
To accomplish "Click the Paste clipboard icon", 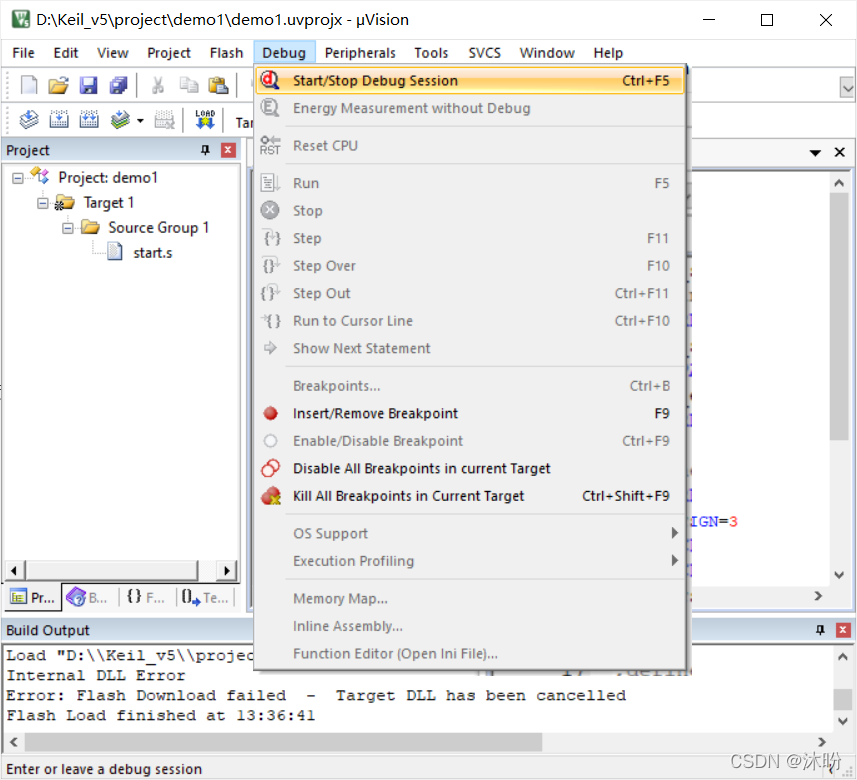I will [218, 85].
